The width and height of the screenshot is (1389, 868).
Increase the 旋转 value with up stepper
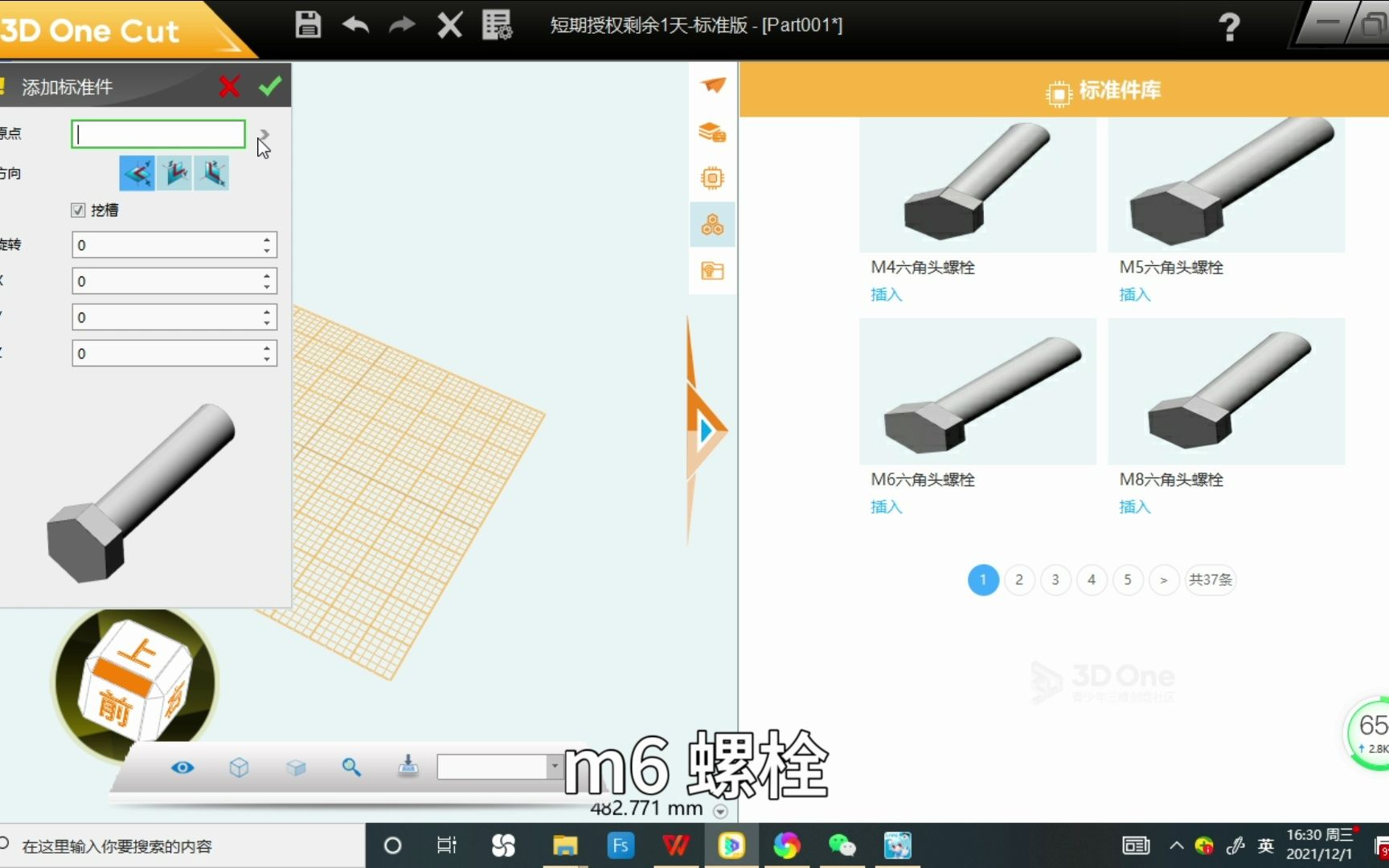(266, 240)
